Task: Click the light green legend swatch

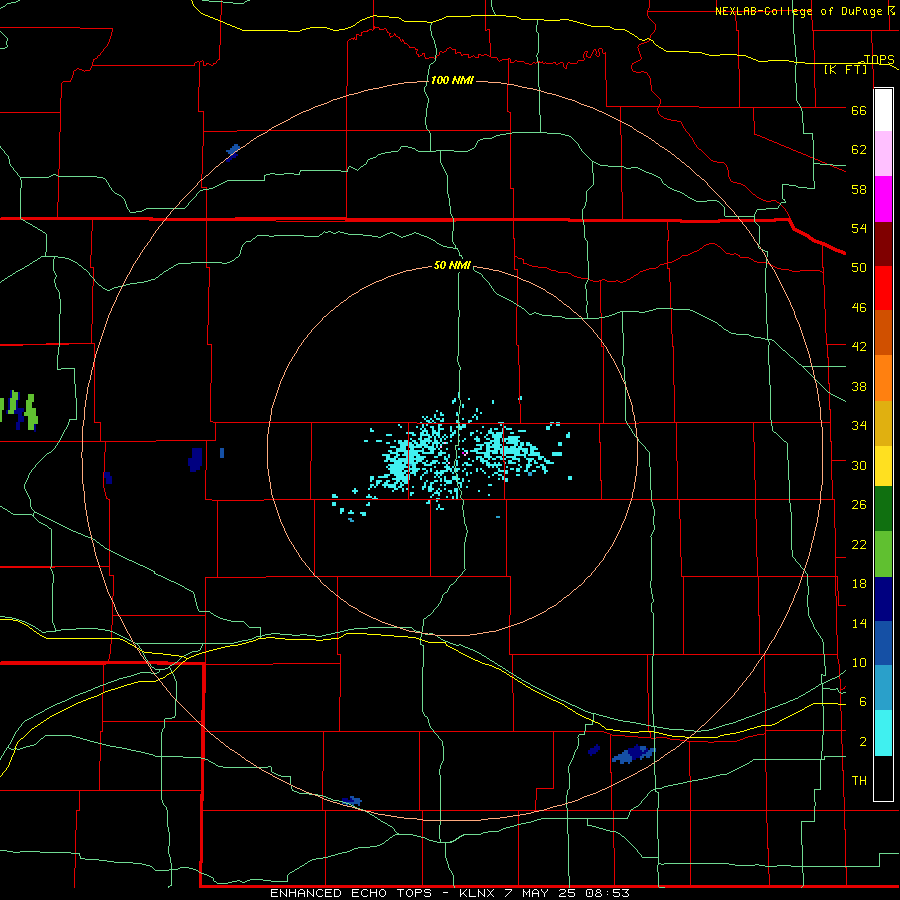Action: point(883,554)
